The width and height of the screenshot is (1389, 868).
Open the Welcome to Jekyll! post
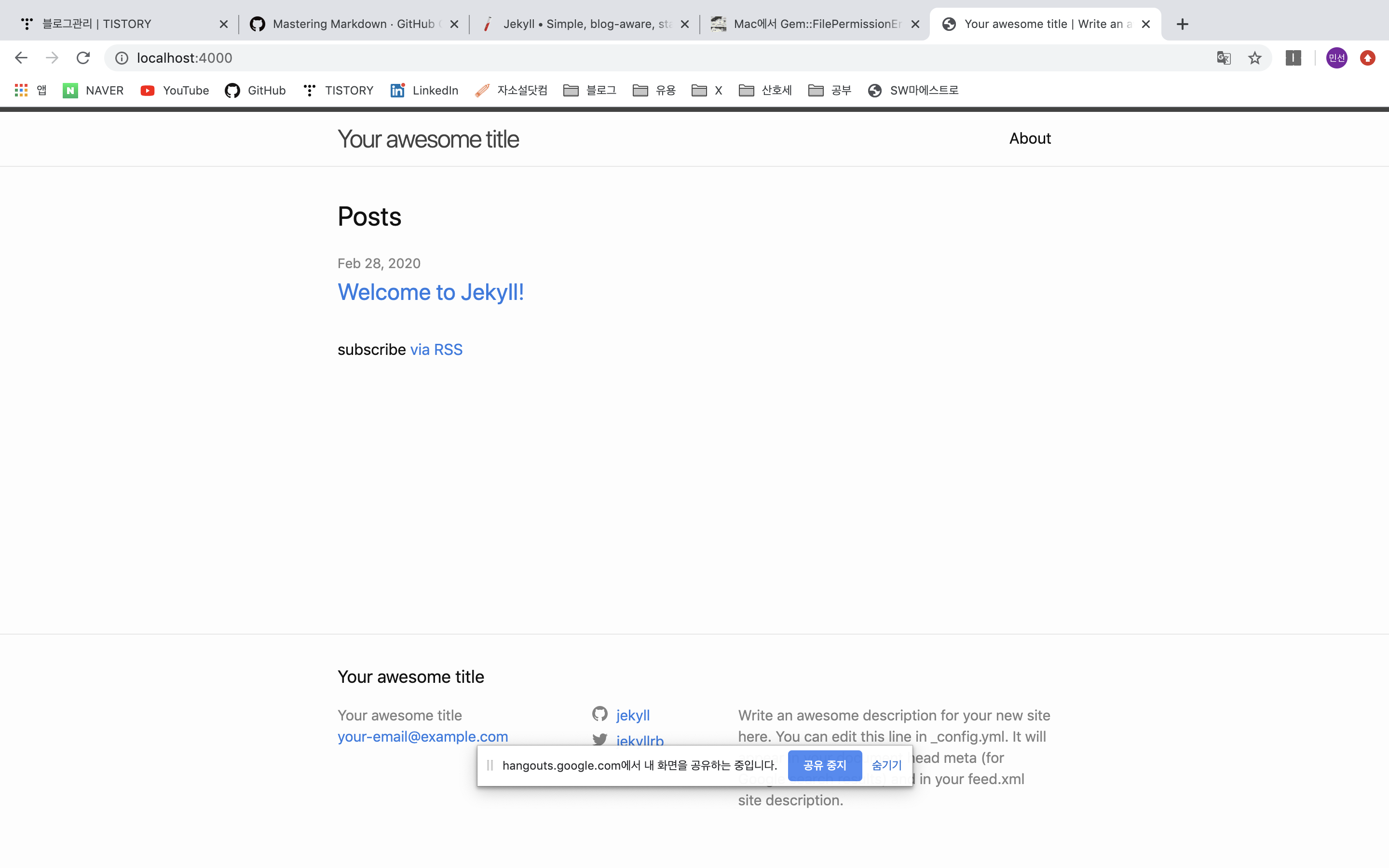point(431,292)
